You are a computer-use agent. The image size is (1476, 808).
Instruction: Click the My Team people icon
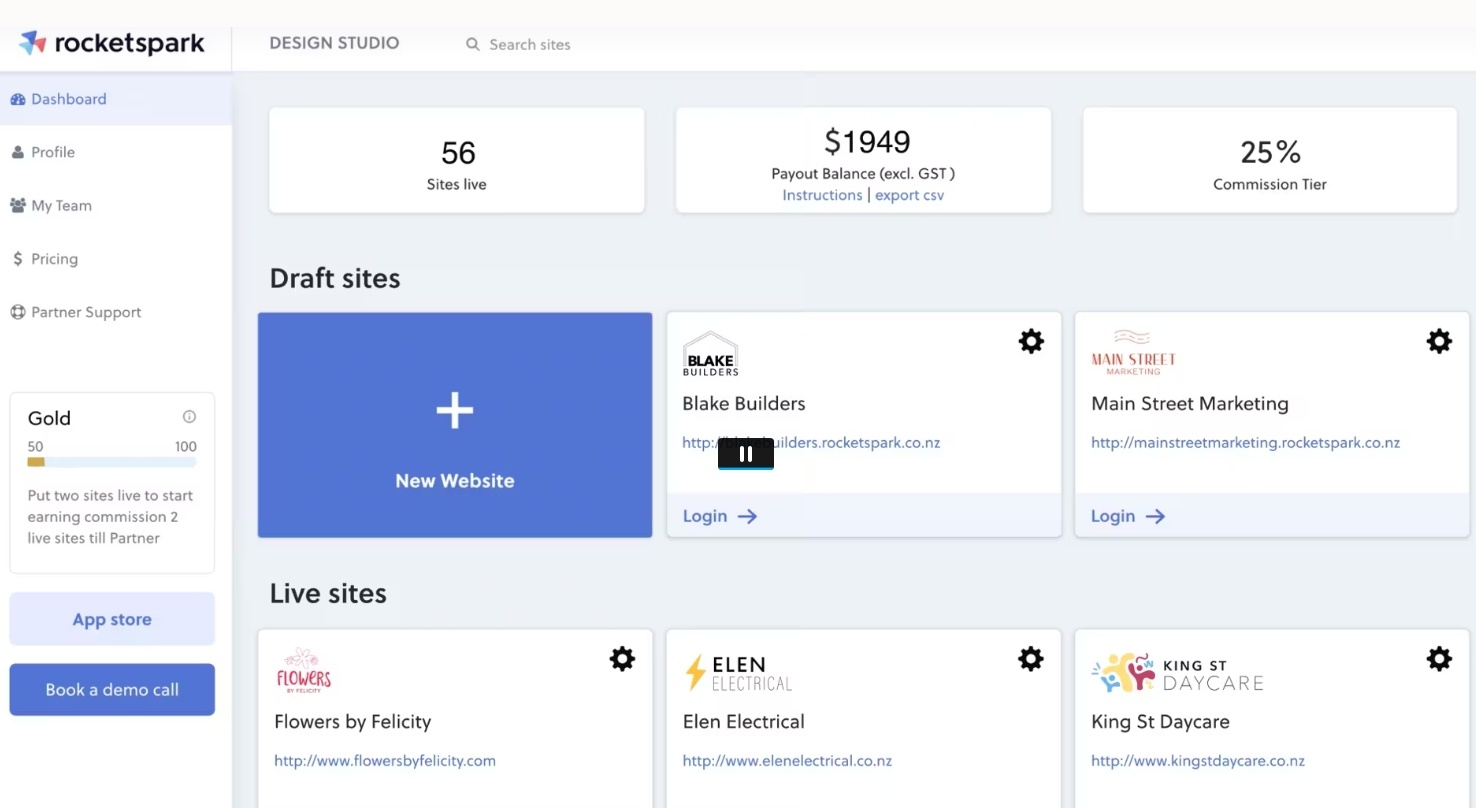tap(17, 205)
